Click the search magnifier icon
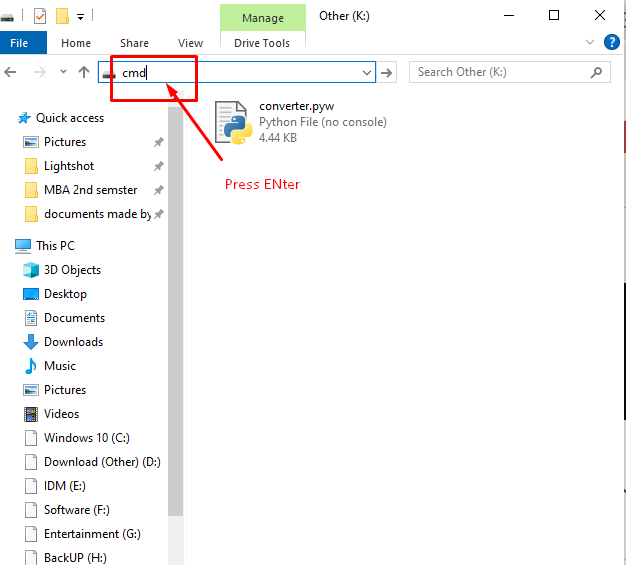 [x=597, y=72]
